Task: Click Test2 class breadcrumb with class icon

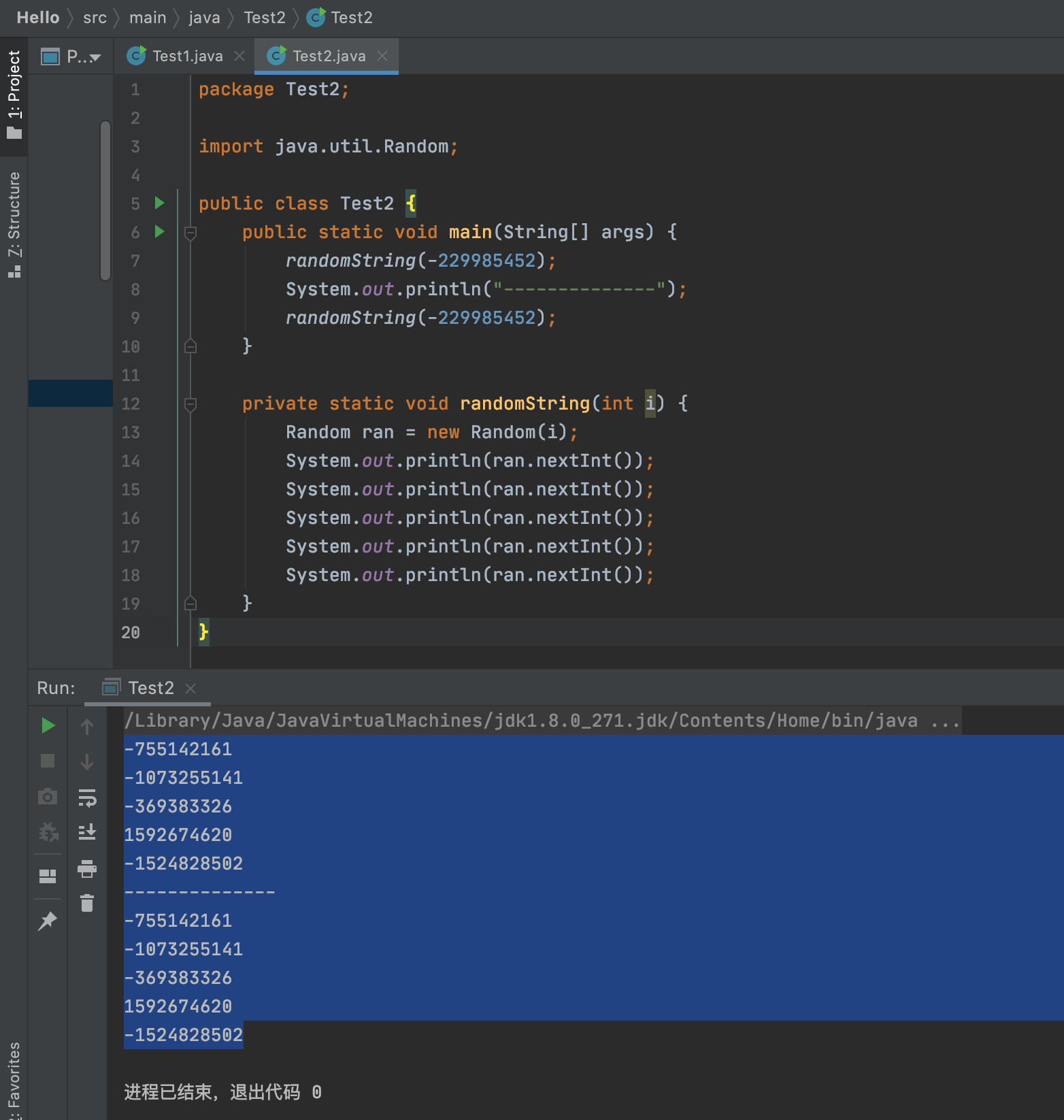Action: pos(339,18)
